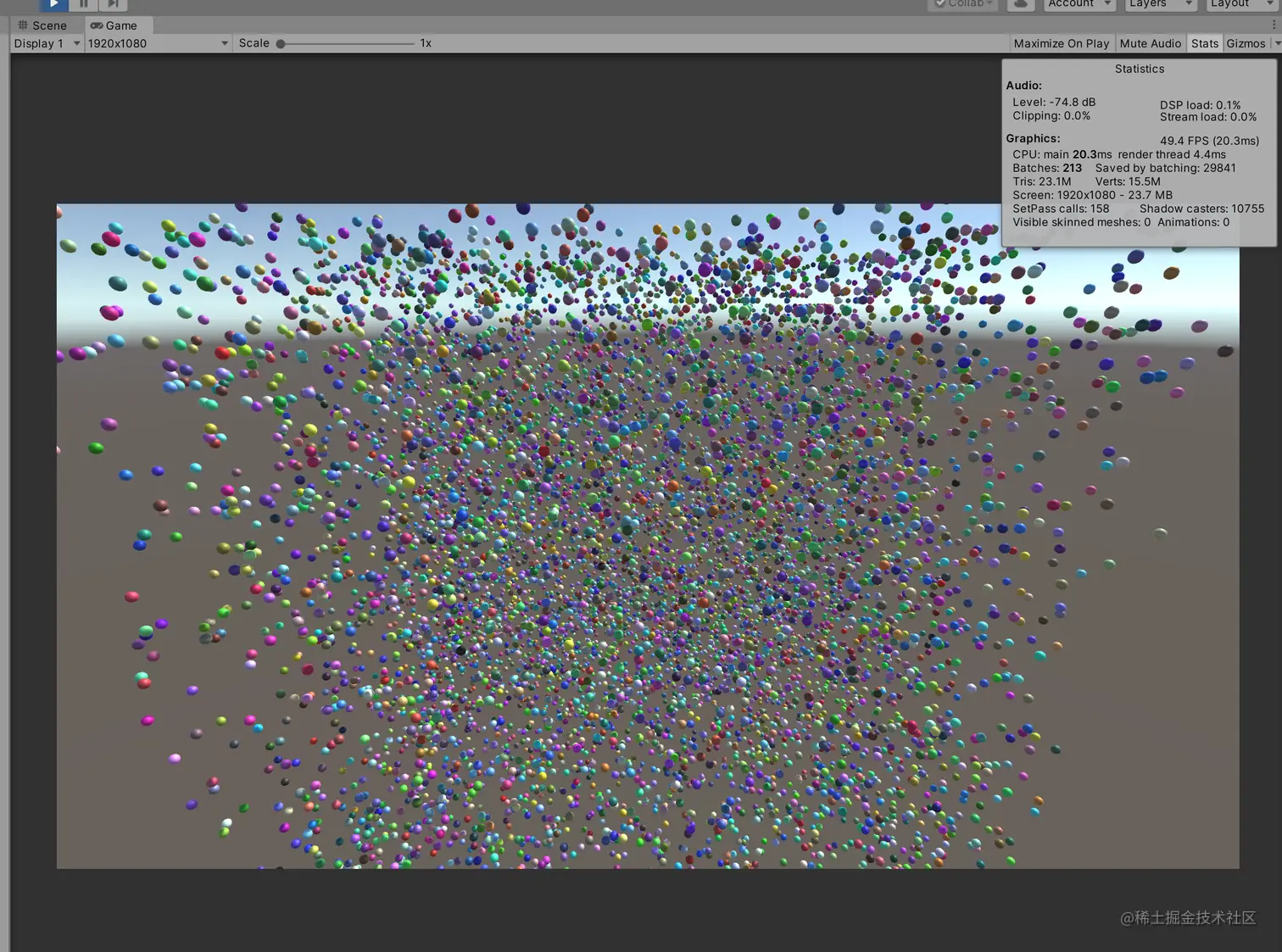Open the Game view tab
Viewport: 1282px width, 952px height.
[x=114, y=25]
